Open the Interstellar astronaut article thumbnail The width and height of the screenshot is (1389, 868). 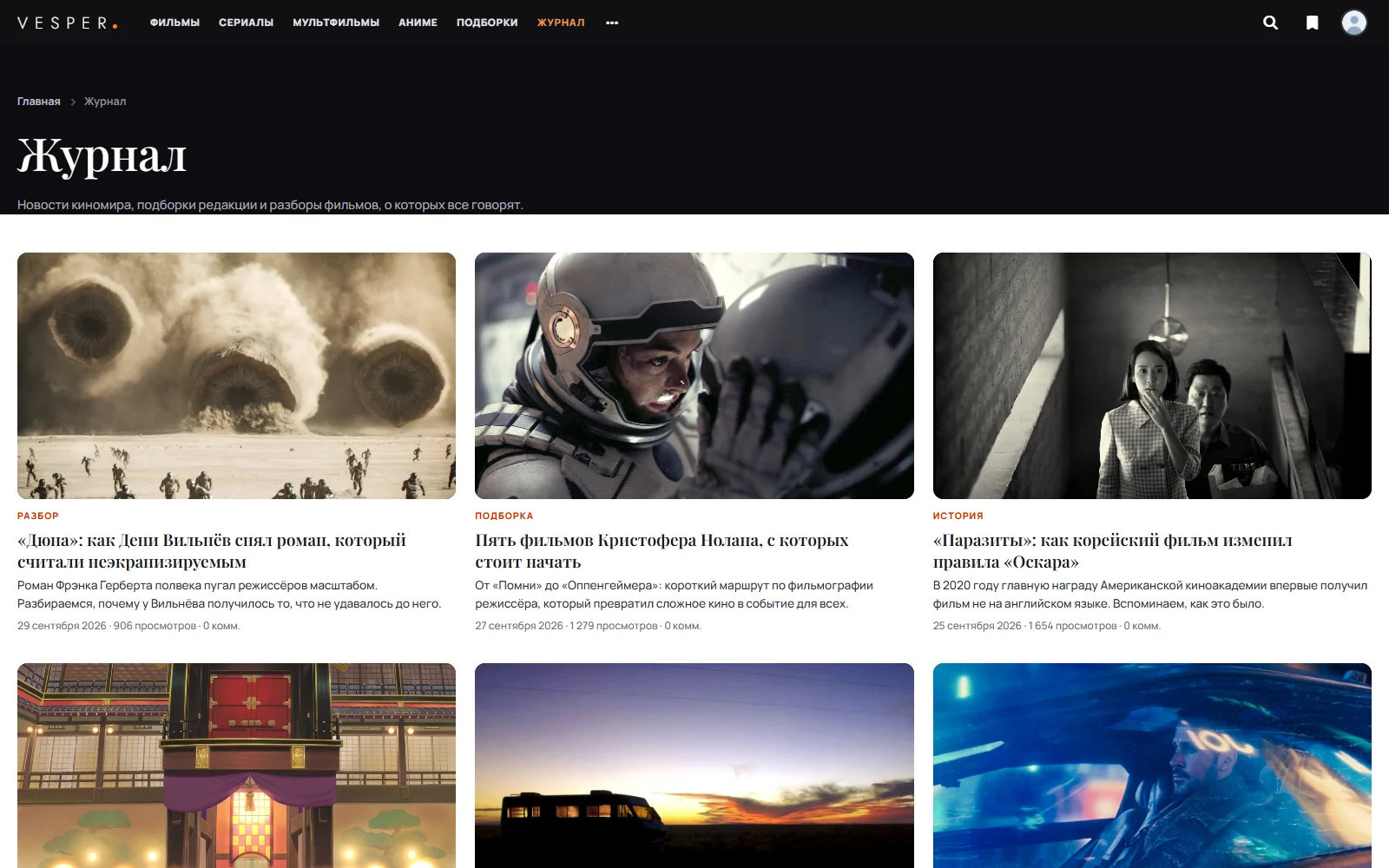coord(694,376)
